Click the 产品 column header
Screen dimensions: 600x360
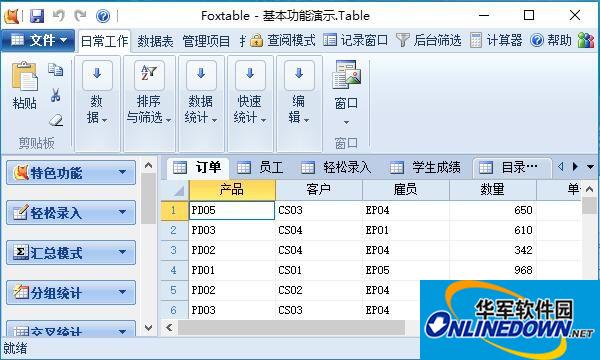[232, 189]
